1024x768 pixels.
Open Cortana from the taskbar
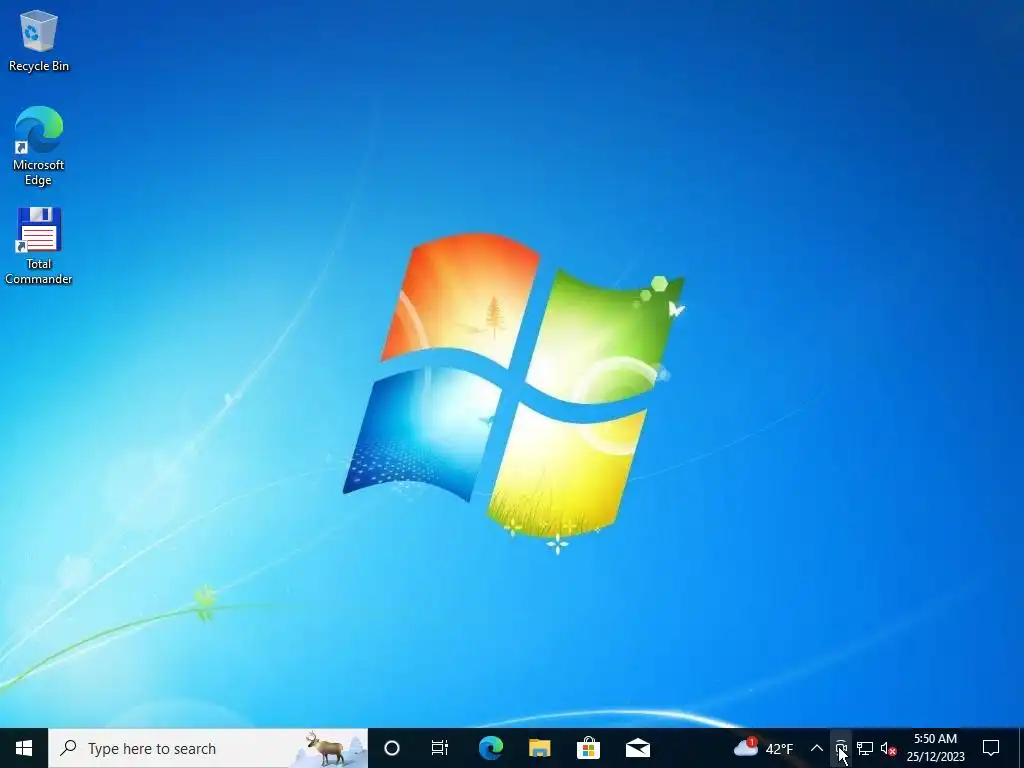tap(392, 748)
